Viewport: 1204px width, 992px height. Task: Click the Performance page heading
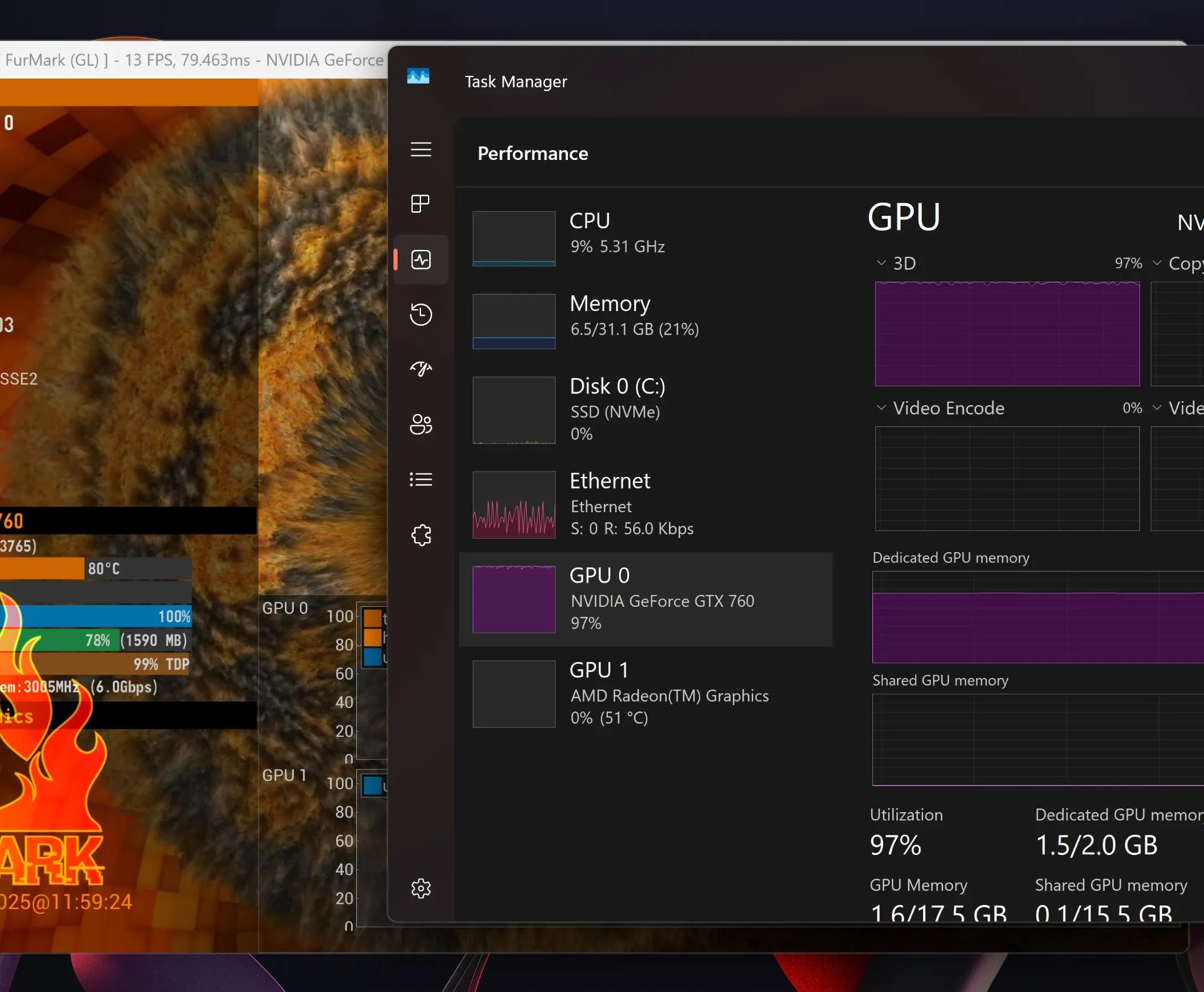tap(533, 153)
